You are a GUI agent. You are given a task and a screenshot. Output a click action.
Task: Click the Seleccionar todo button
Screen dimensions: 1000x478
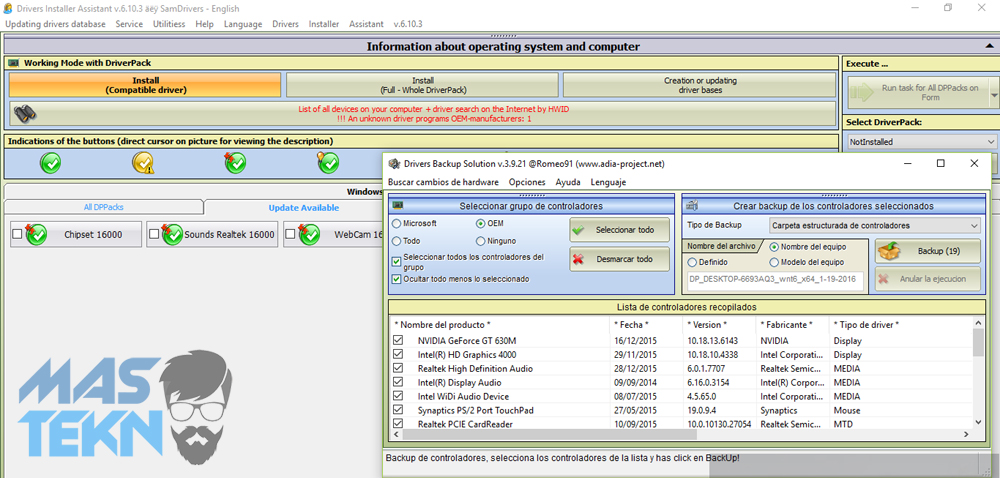[620, 230]
